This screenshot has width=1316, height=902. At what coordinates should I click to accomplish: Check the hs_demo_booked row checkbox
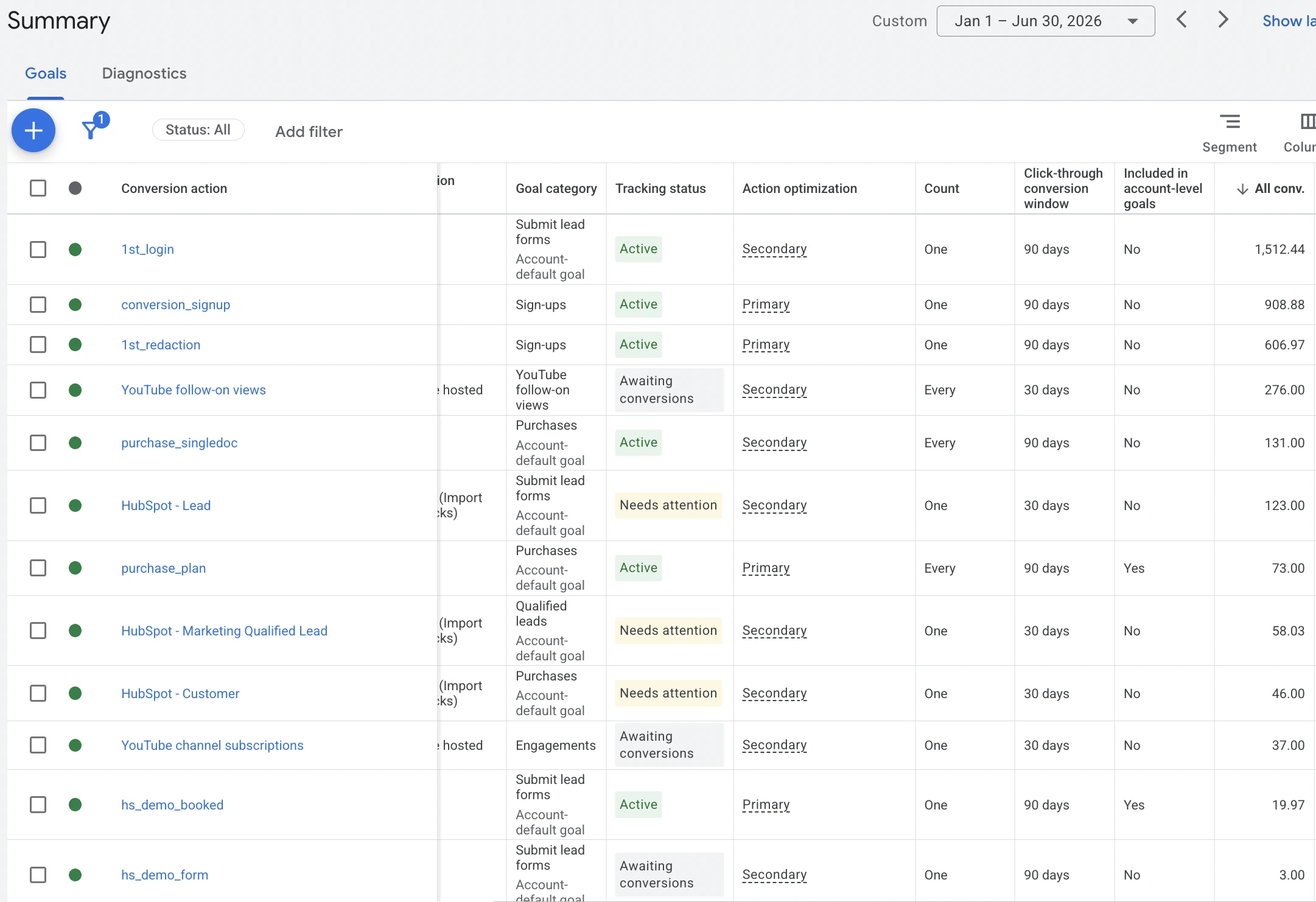(x=38, y=805)
